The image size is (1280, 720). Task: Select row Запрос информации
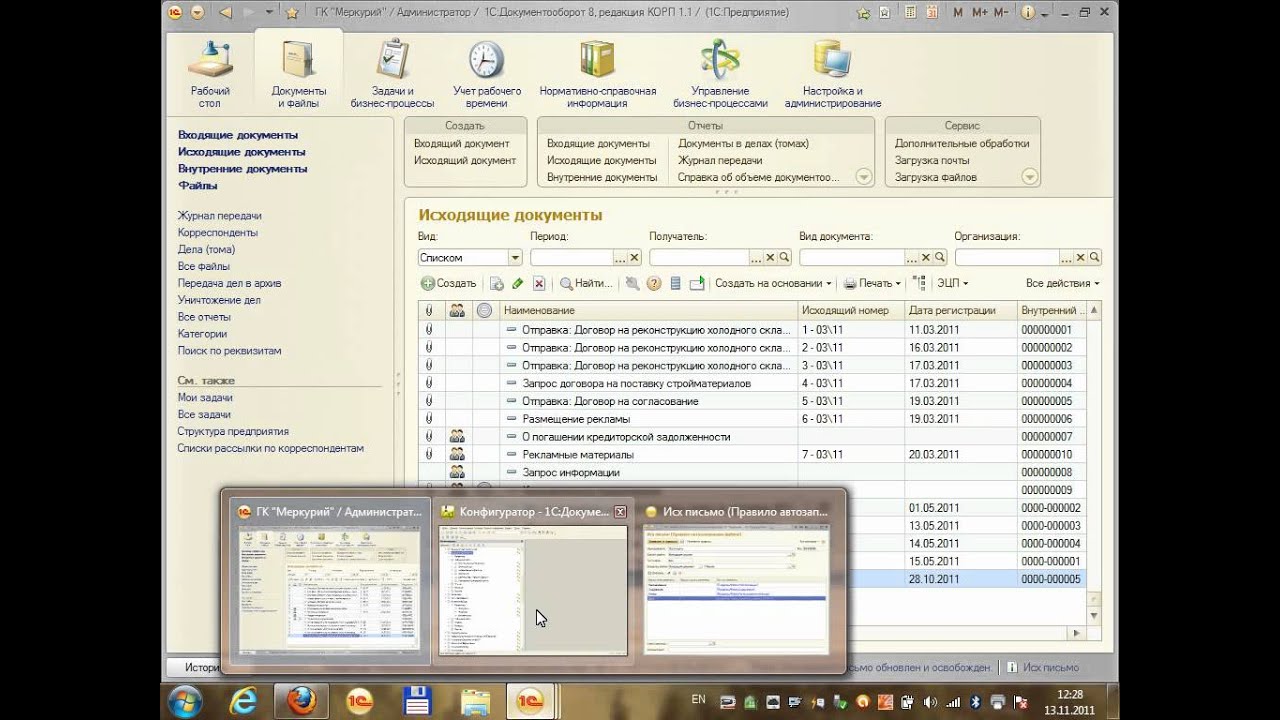(x=752, y=472)
